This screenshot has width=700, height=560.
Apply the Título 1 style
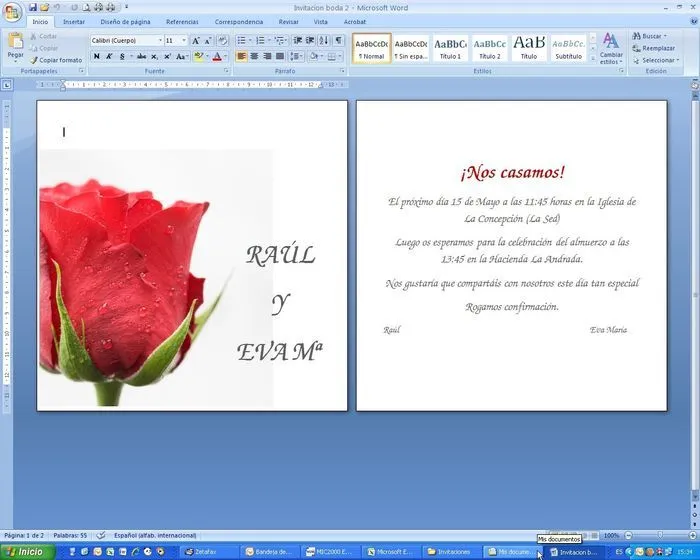tap(450, 48)
